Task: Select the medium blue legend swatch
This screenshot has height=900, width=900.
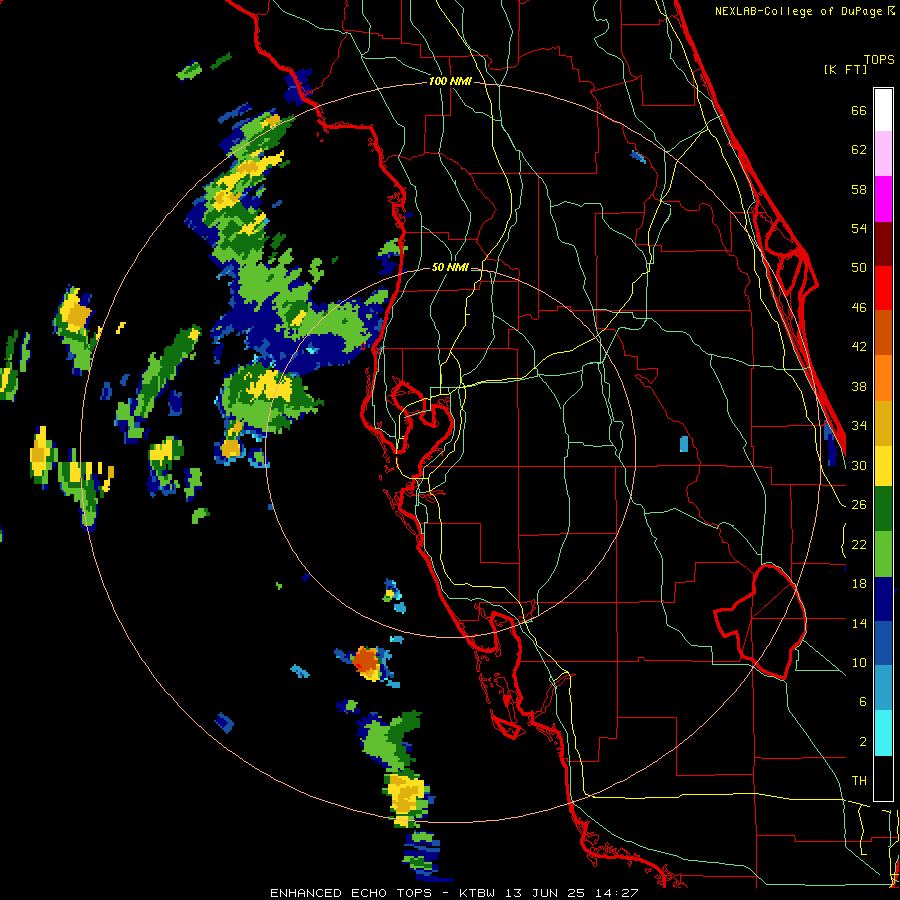Action: click(x=883, y=644)
